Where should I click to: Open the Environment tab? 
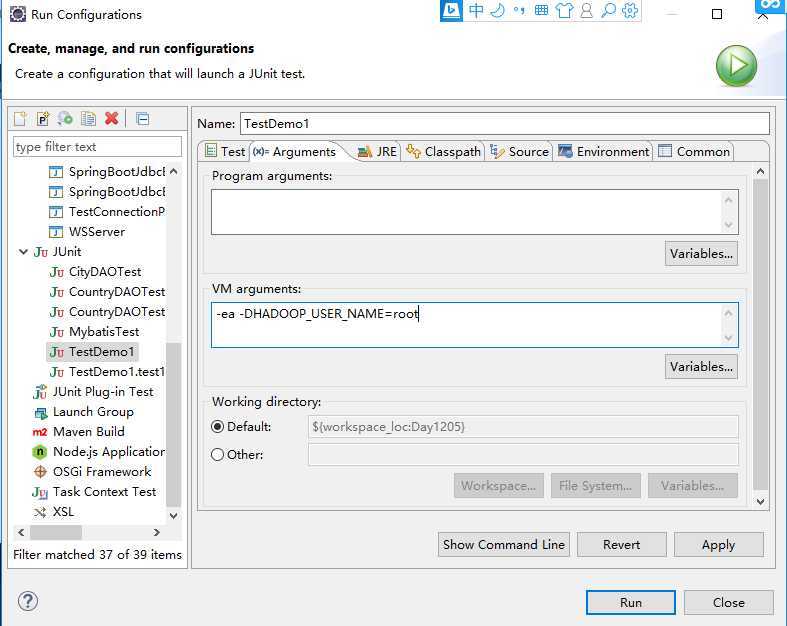603,151
